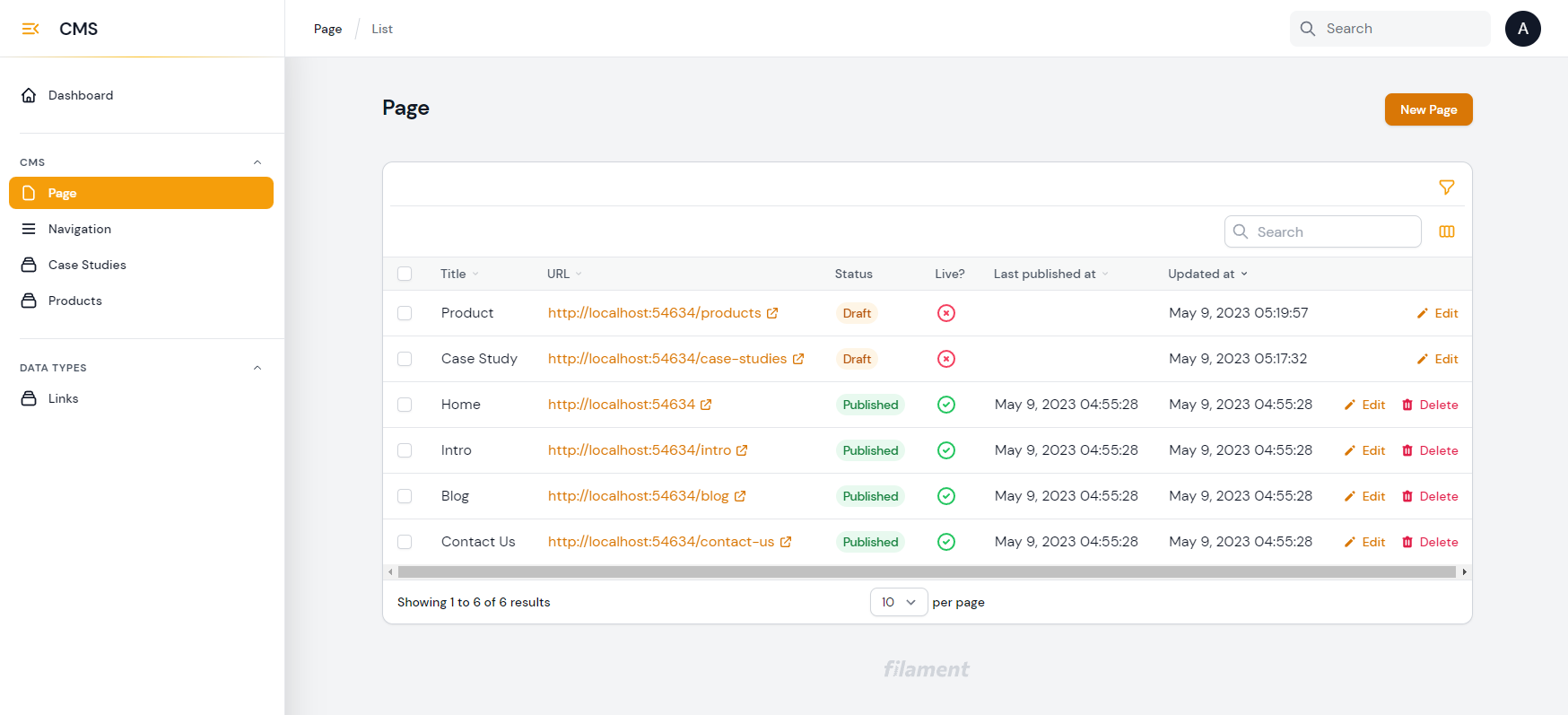Click the green live check icon in the Intro row

946,450
